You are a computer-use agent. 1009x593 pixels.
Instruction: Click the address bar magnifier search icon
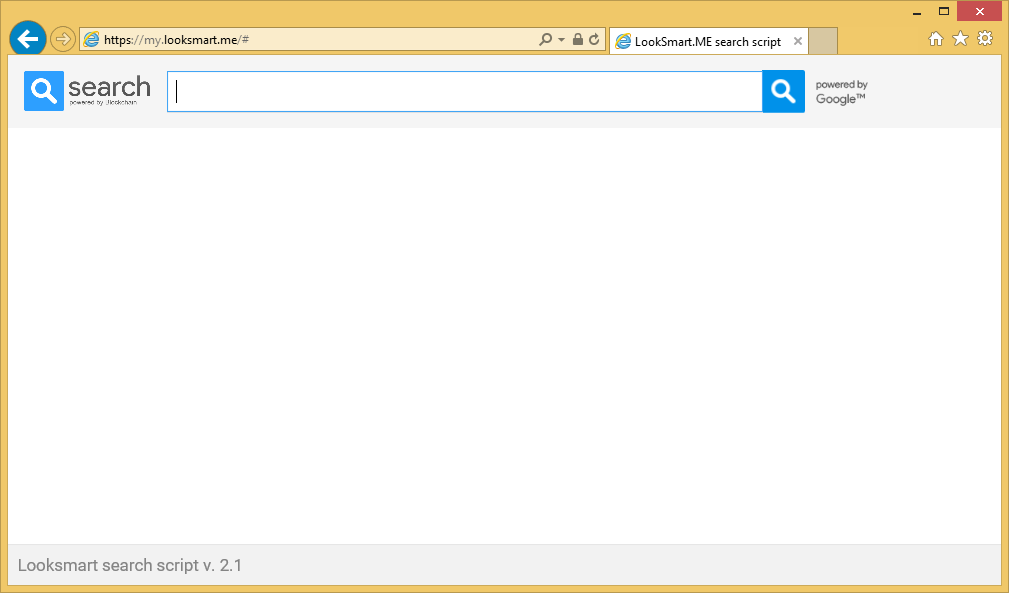pos(545,40)
